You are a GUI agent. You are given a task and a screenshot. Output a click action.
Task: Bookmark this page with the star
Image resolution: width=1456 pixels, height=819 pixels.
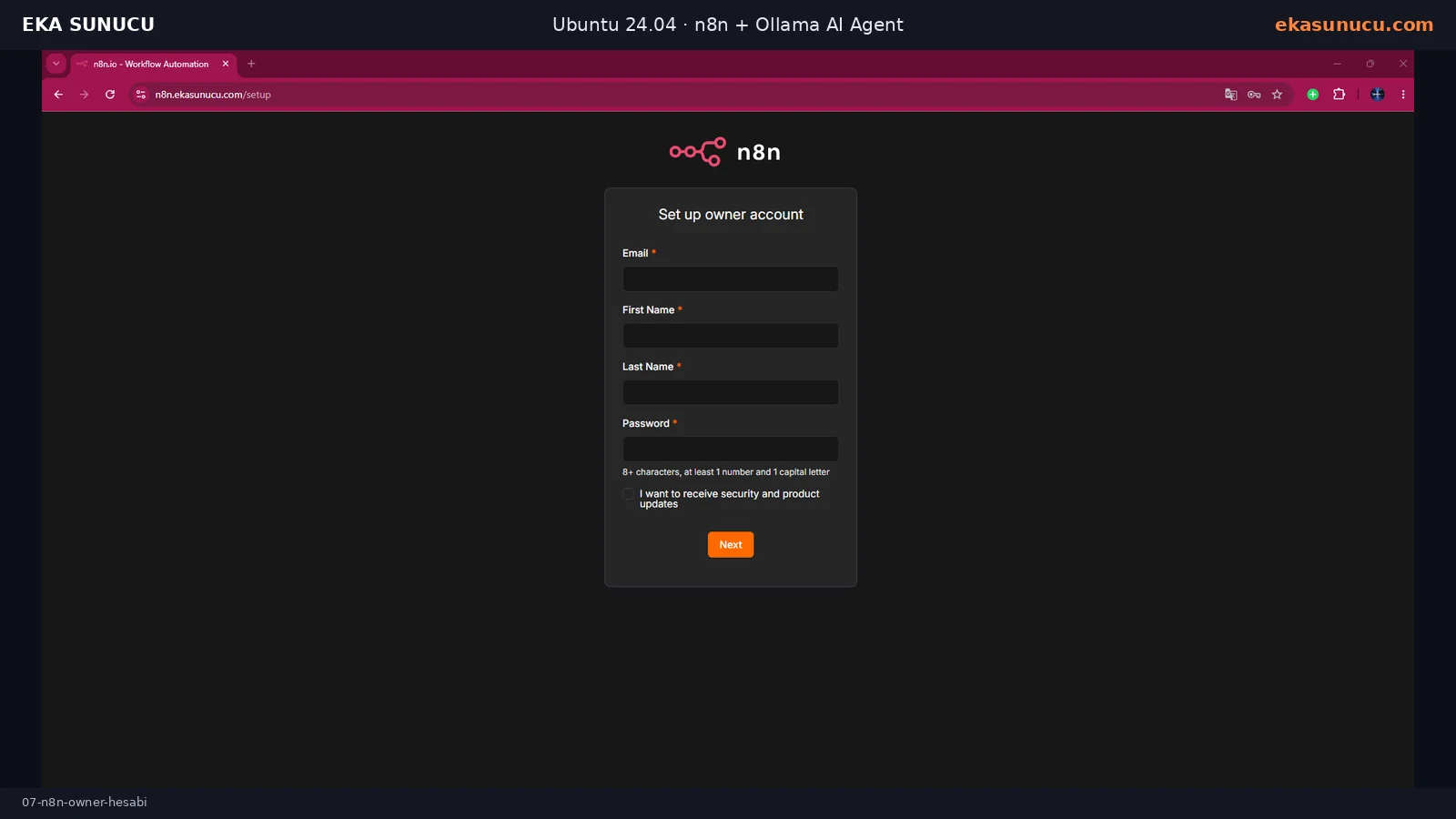[x=1277, y=95]
